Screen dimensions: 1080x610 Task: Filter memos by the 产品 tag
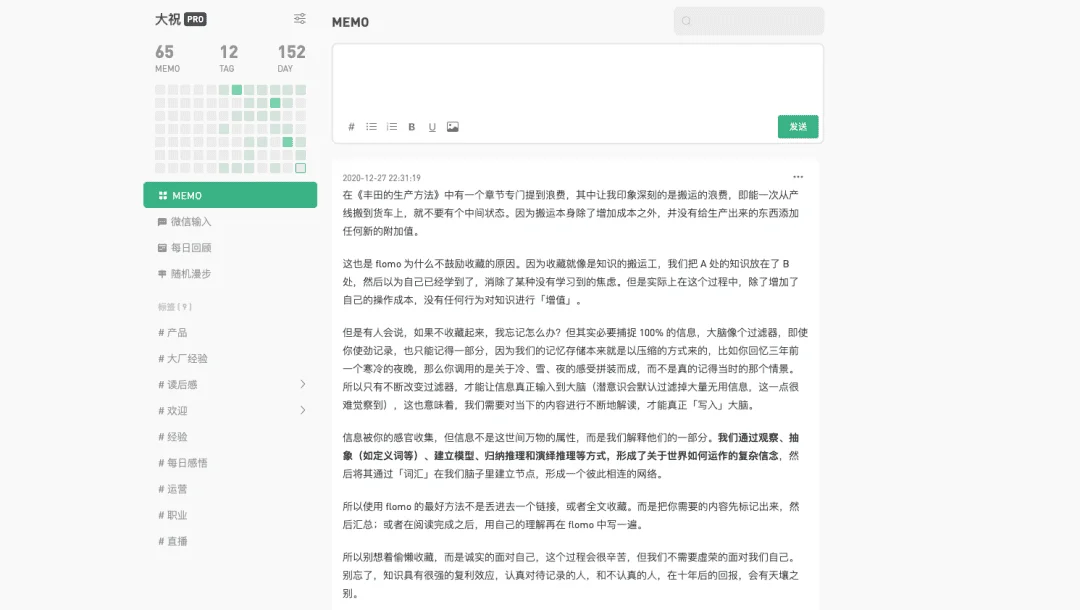177,332
